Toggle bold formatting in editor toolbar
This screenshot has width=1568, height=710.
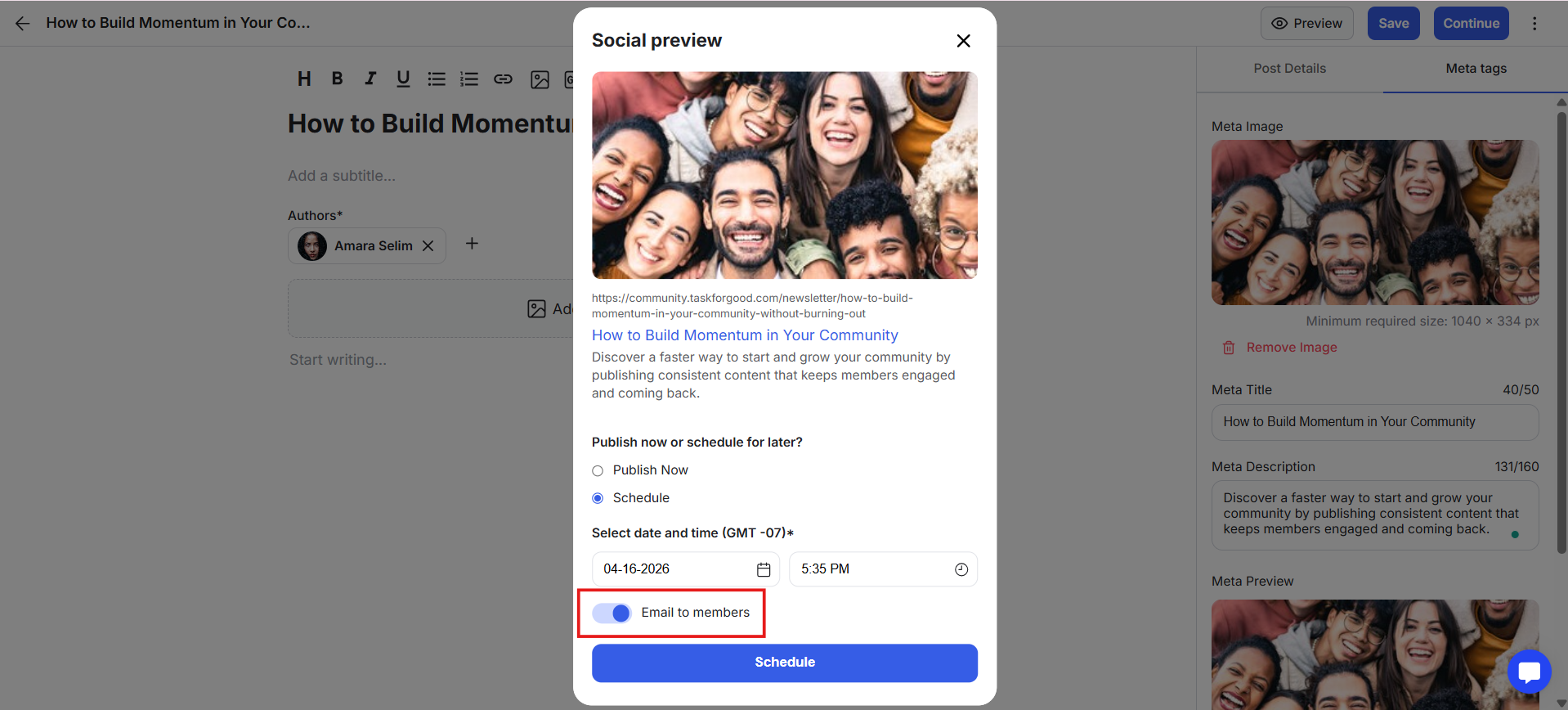point(337,79)
